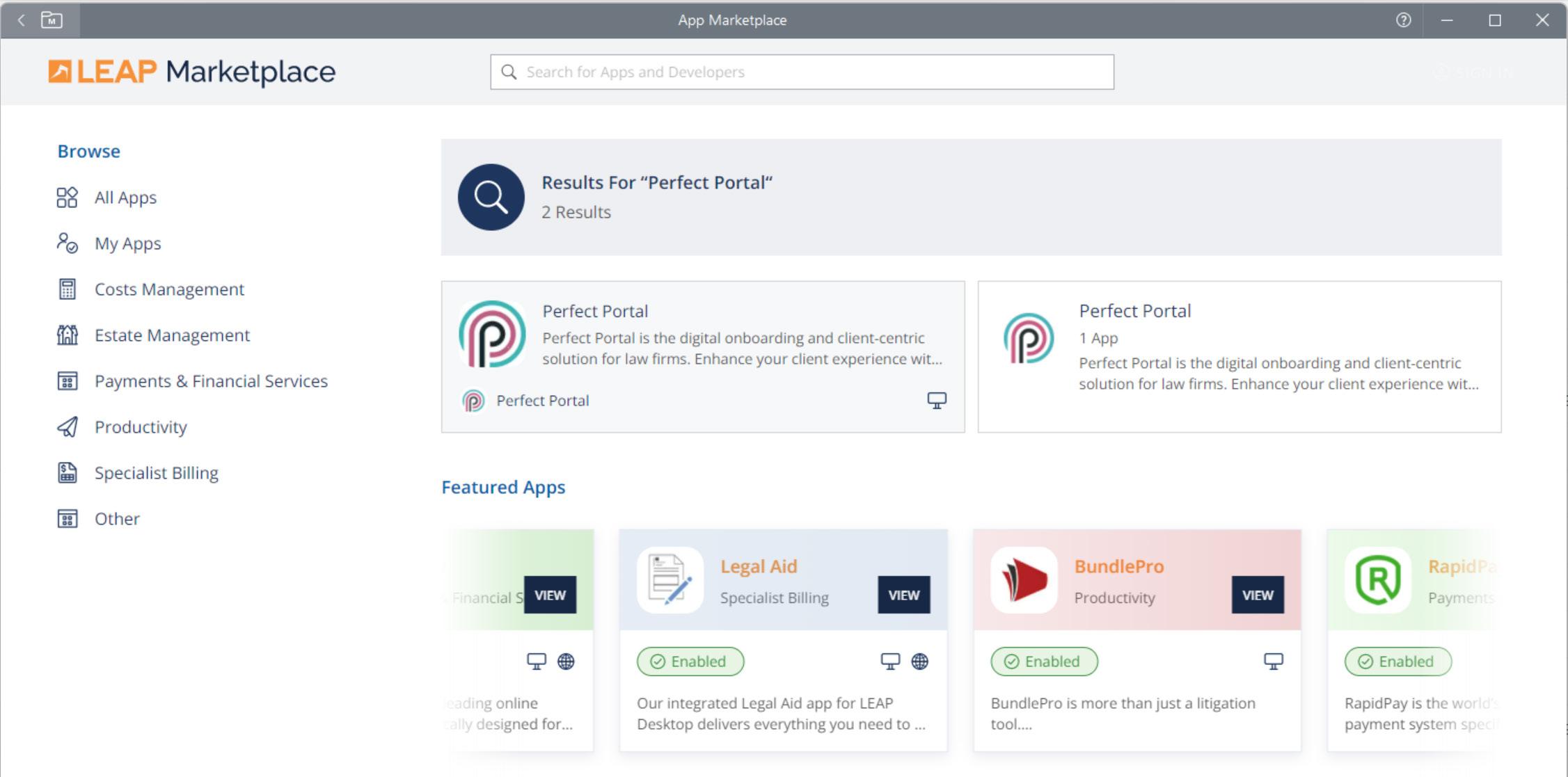Click the '1 App' text on developer card
1568x777 pixels.
[1099, 338]
